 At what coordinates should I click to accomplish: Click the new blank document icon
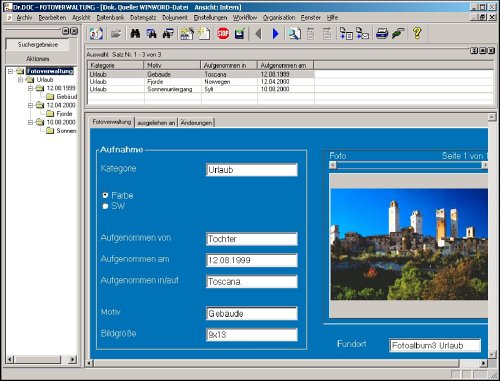pos(204,34)
